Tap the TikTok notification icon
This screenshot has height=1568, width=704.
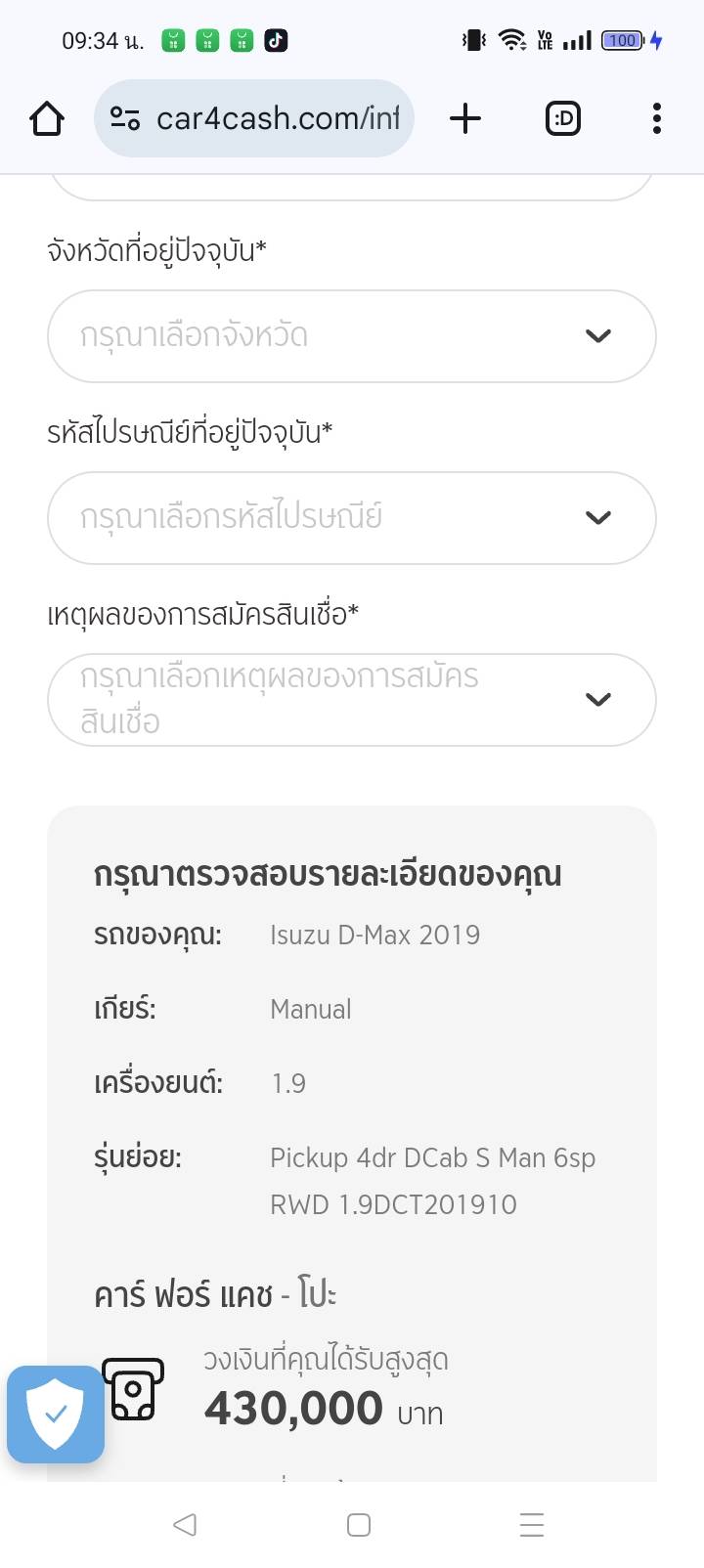tap(276, 41)
